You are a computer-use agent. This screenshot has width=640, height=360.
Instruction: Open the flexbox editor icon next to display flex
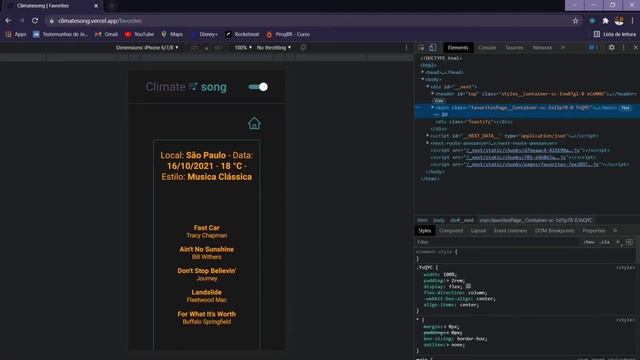tap(468, 287)
